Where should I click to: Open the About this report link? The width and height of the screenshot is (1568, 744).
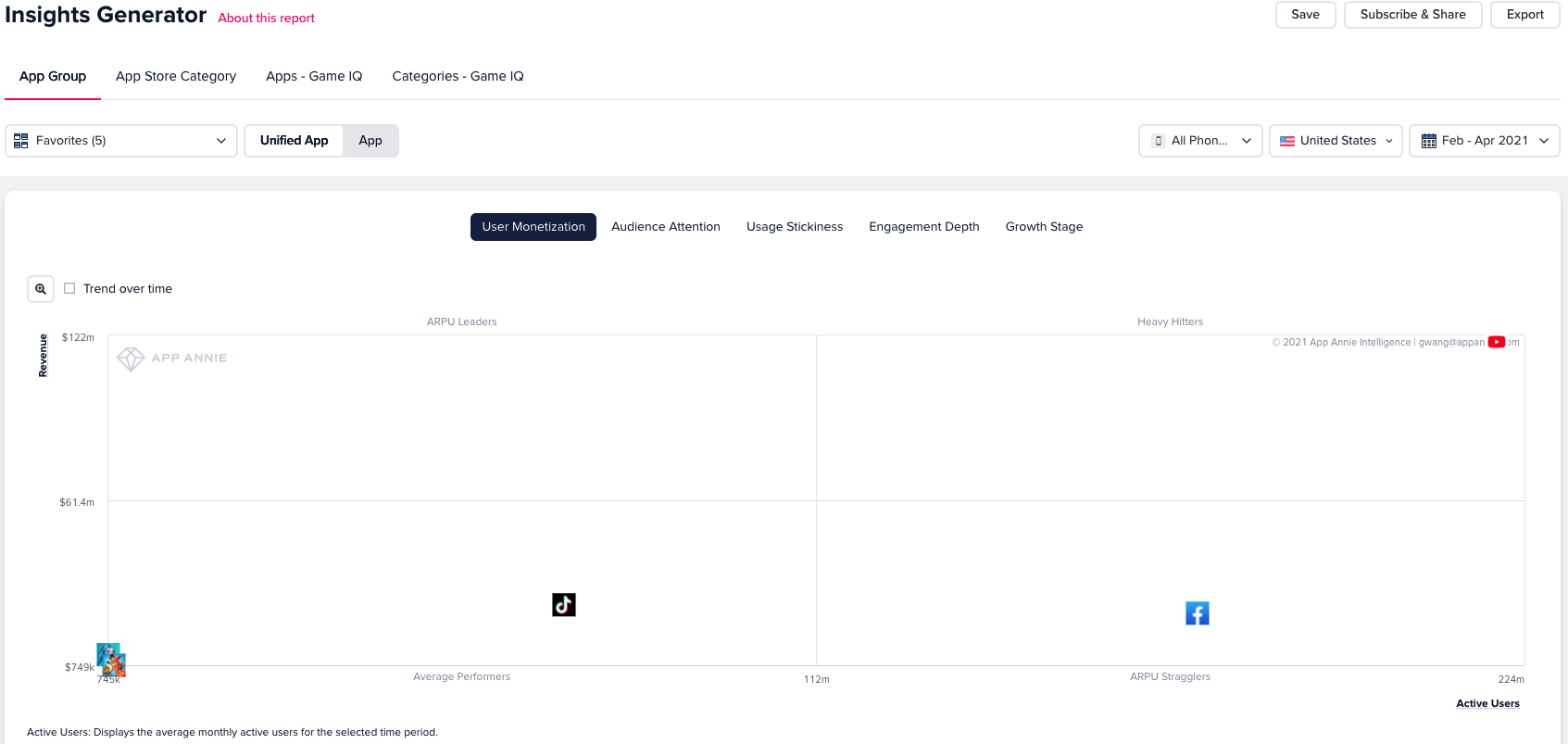click(267, 18)
